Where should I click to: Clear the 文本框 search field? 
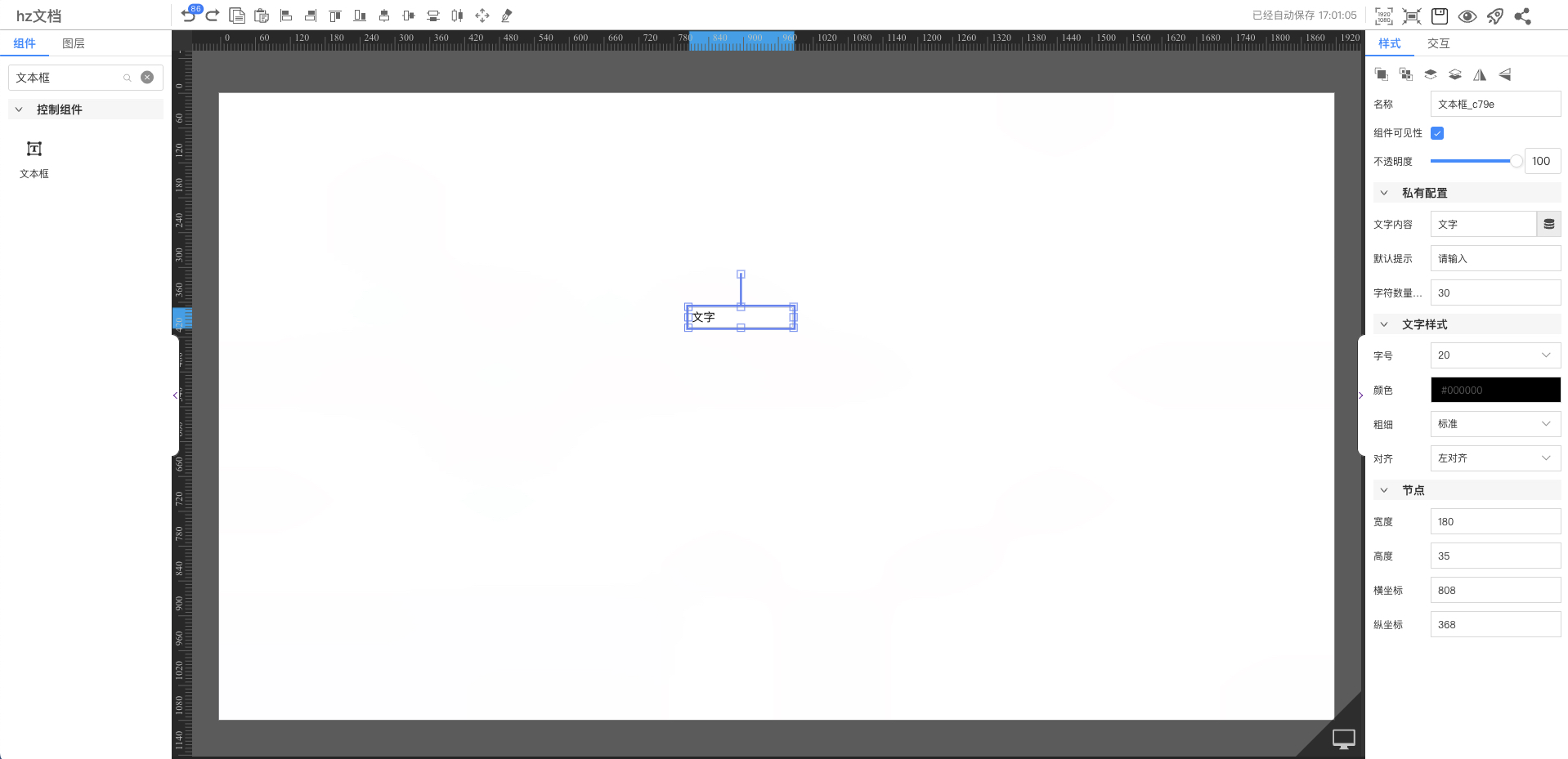click(147, 78)
